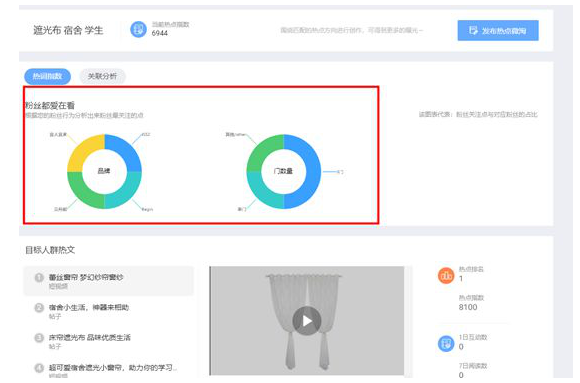Click rank number 3 badge in list

click(39, 338)
